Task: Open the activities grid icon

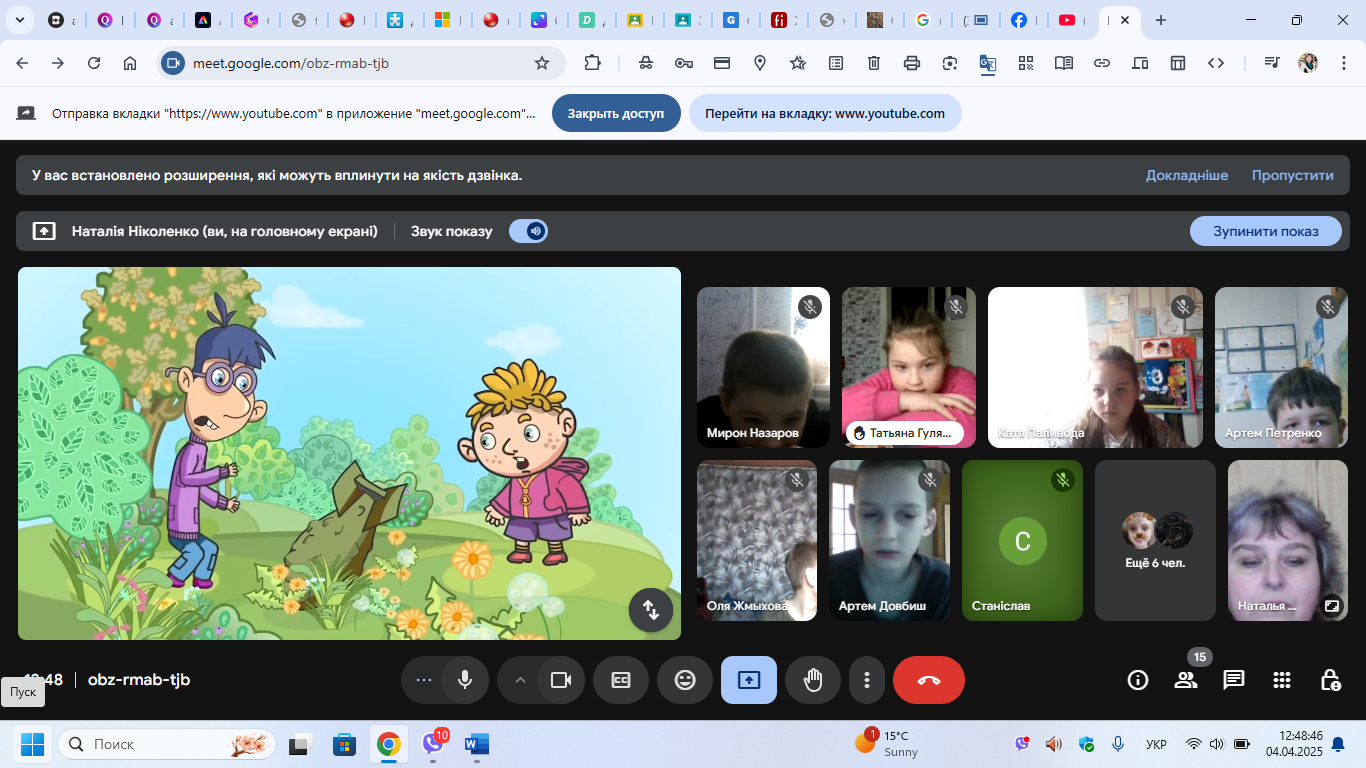Action: pos(1282,680)
